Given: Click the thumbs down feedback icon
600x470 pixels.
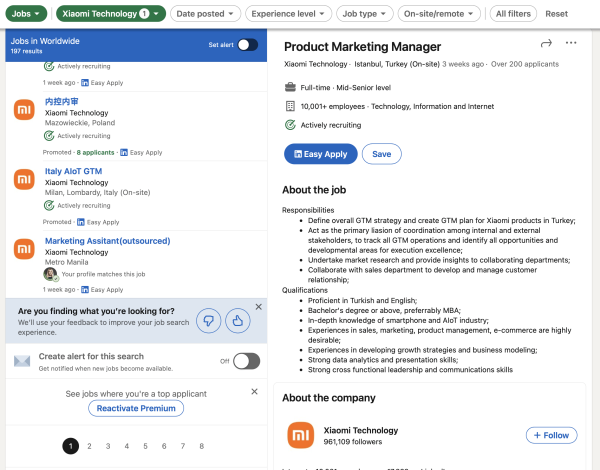Looking at the screenshot, I should (208, 320).
